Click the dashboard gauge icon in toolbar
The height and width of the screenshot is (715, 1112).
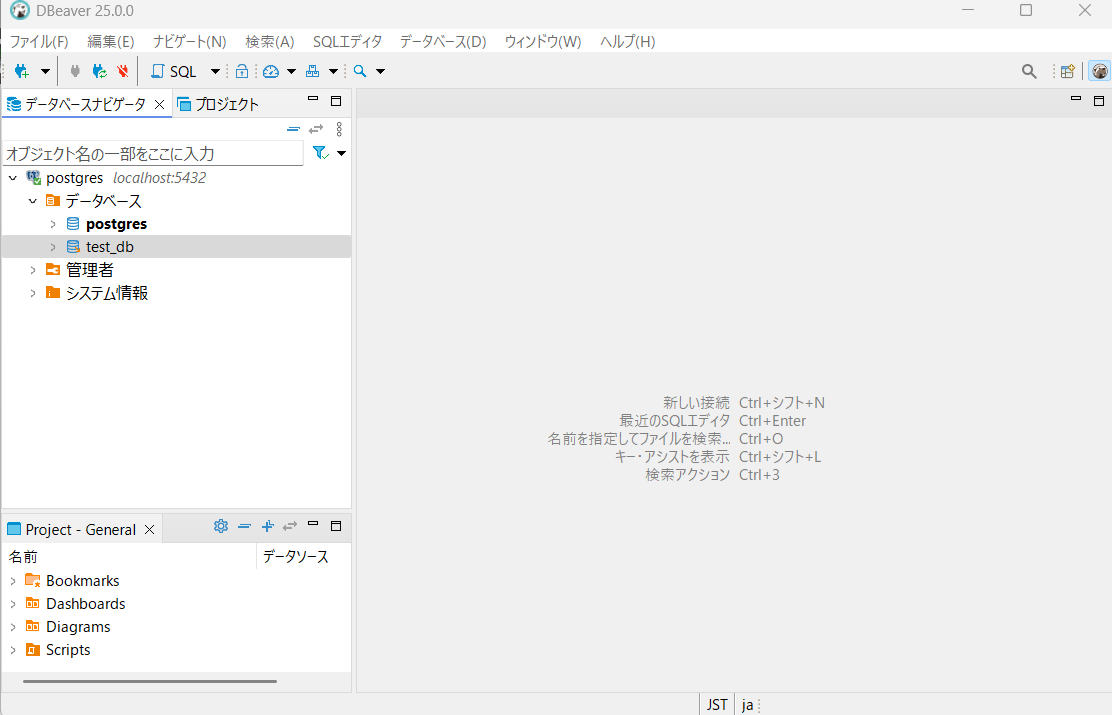(x=271, y=71)
